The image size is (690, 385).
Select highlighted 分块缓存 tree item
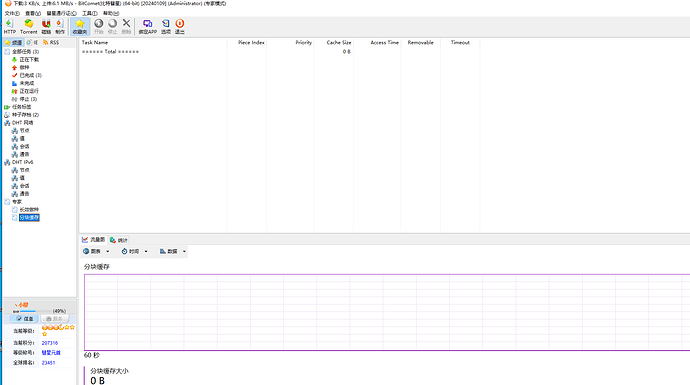pos(29,217)
